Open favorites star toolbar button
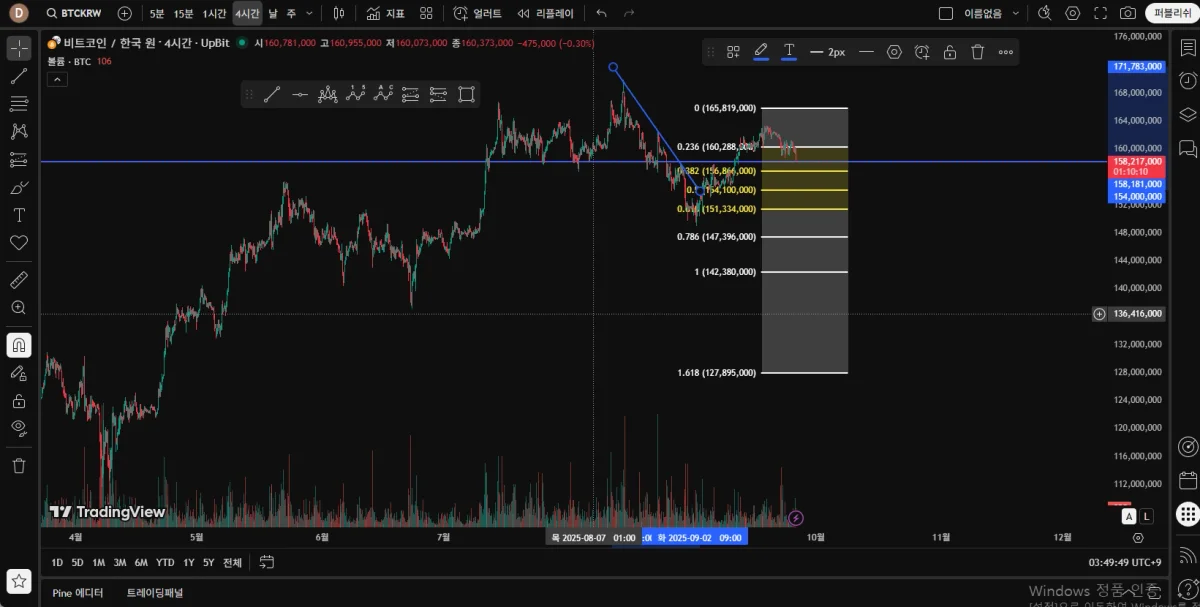1200x607 pixels. point(18,581)
